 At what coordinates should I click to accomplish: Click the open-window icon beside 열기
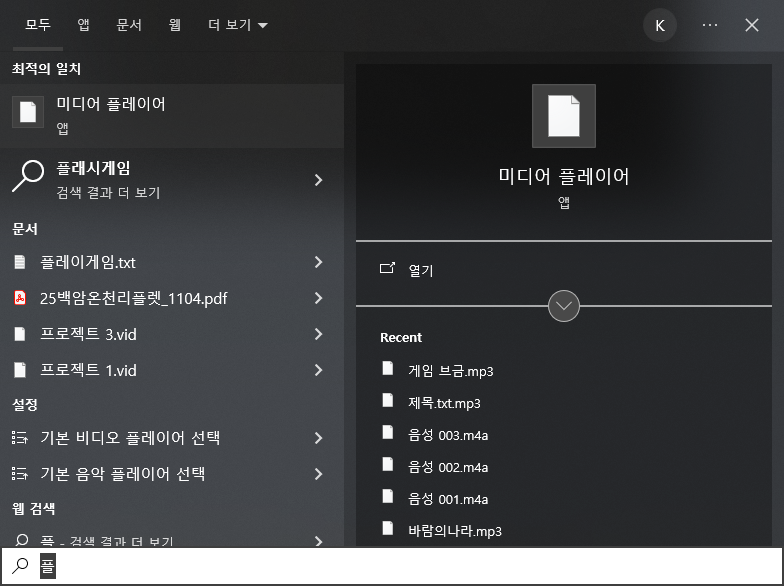click(x=387, y=268)
